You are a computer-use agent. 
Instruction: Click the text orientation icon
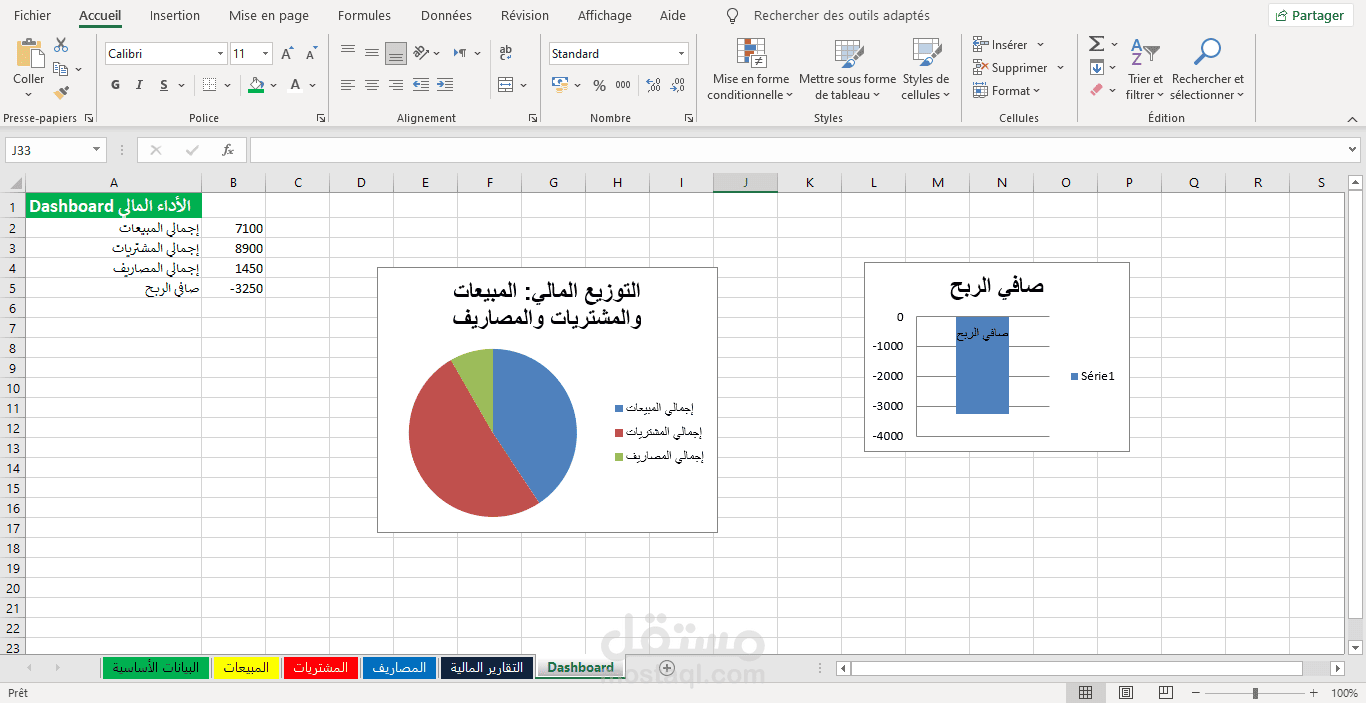[421, 53]
